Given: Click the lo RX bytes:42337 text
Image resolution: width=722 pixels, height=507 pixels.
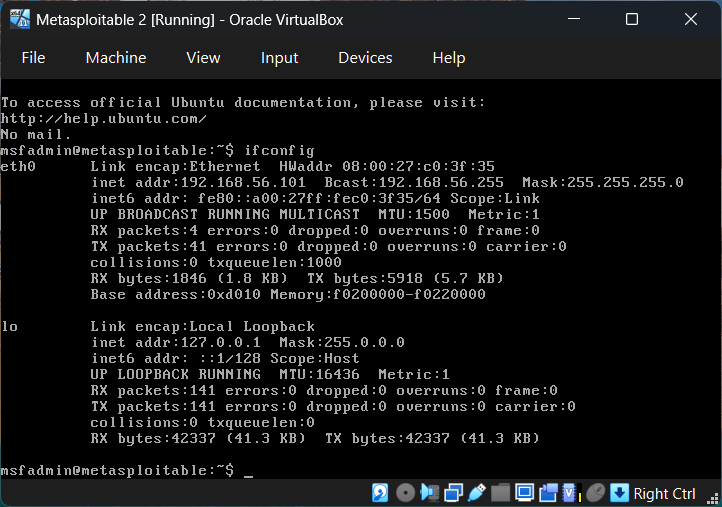Looking at the screenshot, I should 153,438.
